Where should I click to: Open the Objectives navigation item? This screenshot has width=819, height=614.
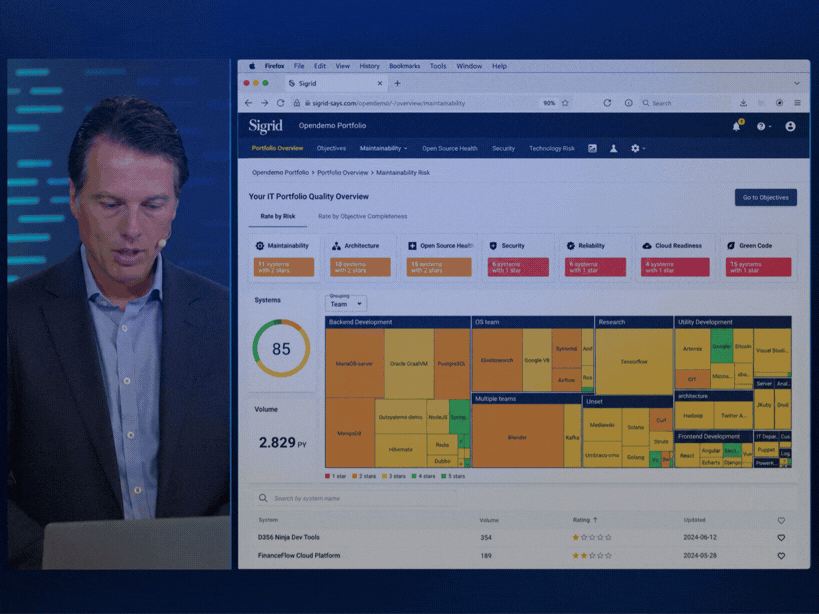point(331,149)
